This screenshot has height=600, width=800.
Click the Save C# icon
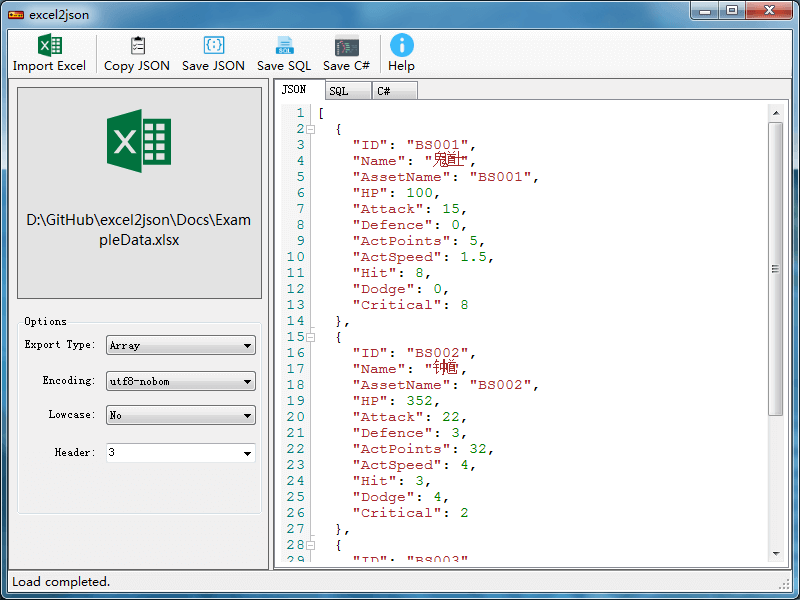click(x=346, y=46)
